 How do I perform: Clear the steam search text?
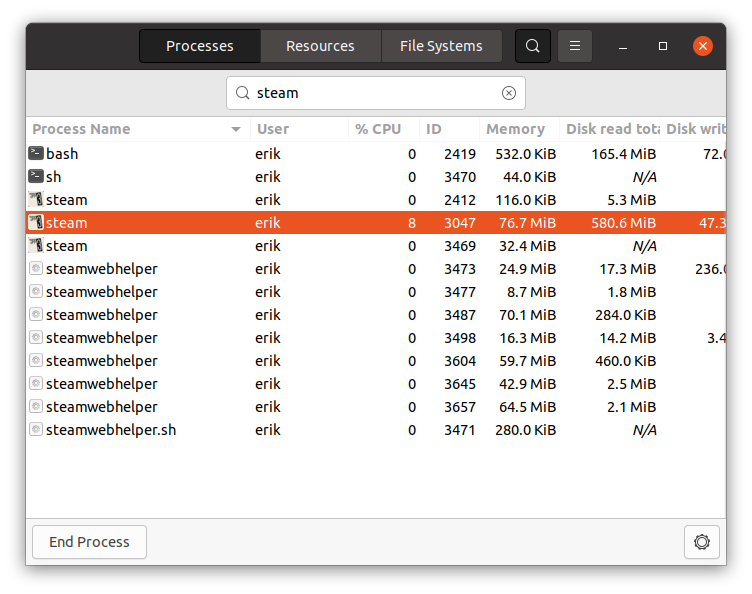coord(508,93)
